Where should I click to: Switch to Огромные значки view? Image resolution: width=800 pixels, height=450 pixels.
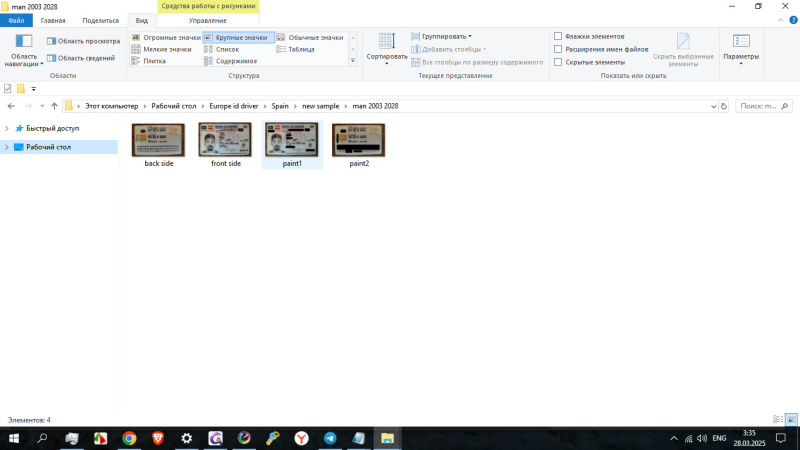tap(166, 37)
